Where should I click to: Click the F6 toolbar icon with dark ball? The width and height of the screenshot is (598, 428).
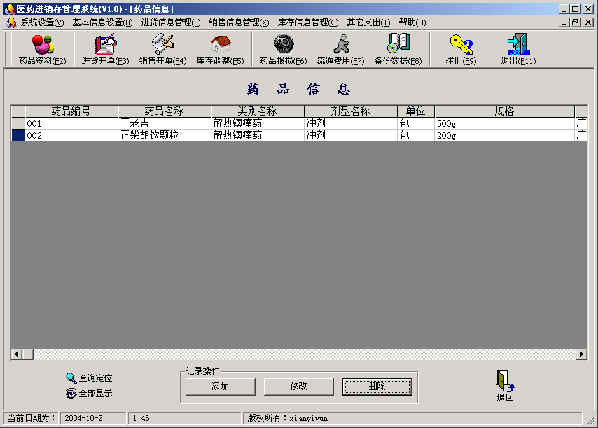point(283,49)
